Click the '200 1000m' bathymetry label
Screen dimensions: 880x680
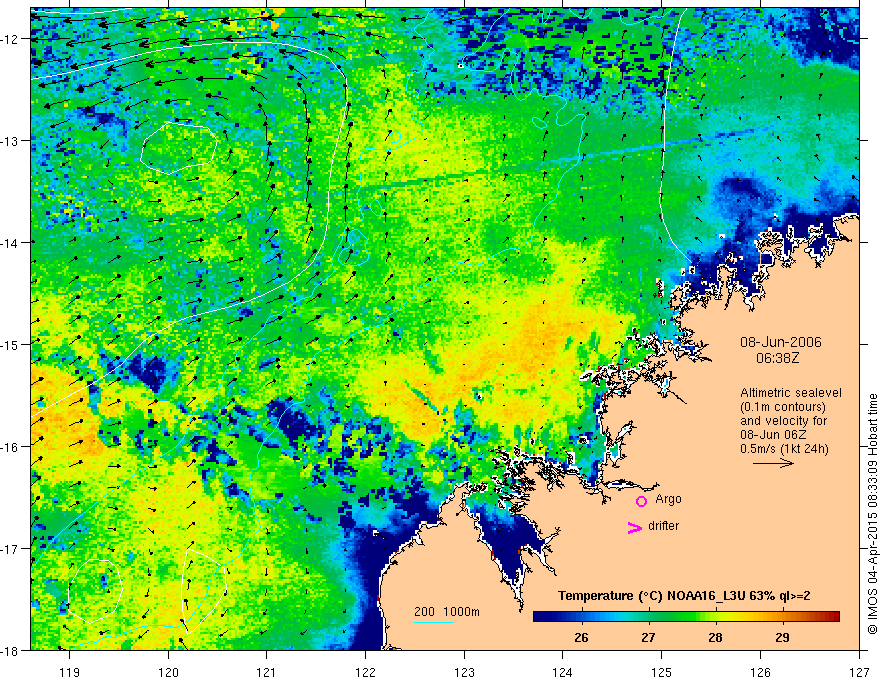pyautogui.click(x=447, y=612)
